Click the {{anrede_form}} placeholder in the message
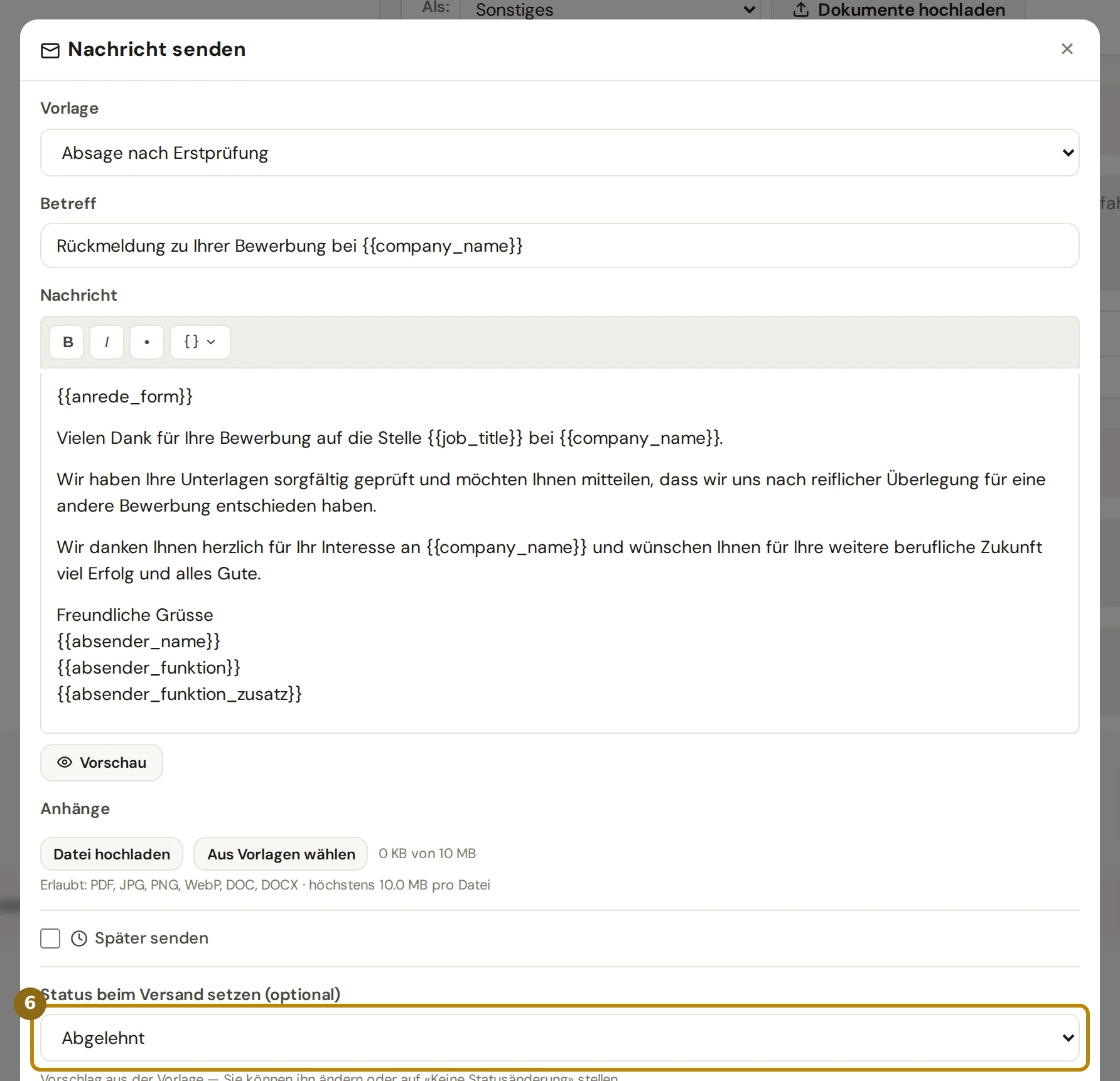 tap(124, 396)
